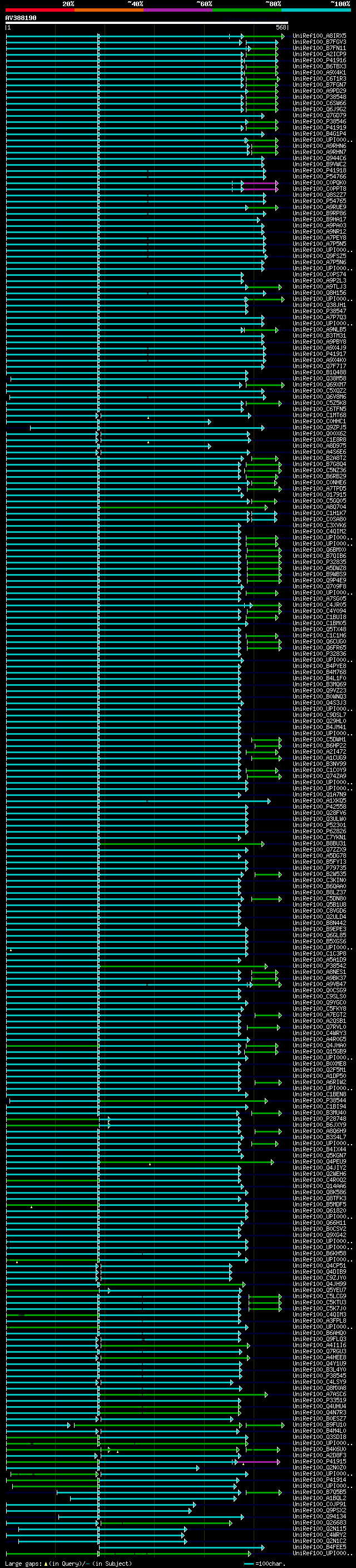
Task: Select the label UniRef100_Q69XM7
Action: (319, 385)
